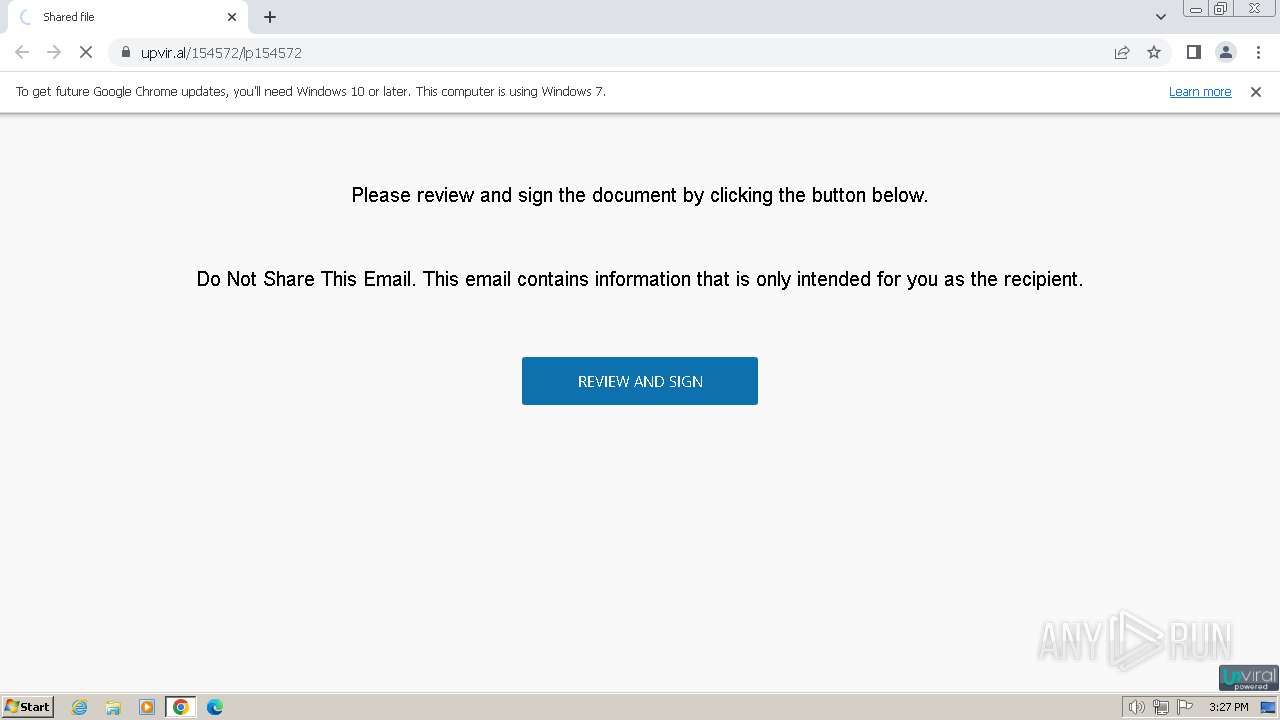Restore down the Chrome window
Viewport: 1280px width, 720px height.
click(1221, 9)
